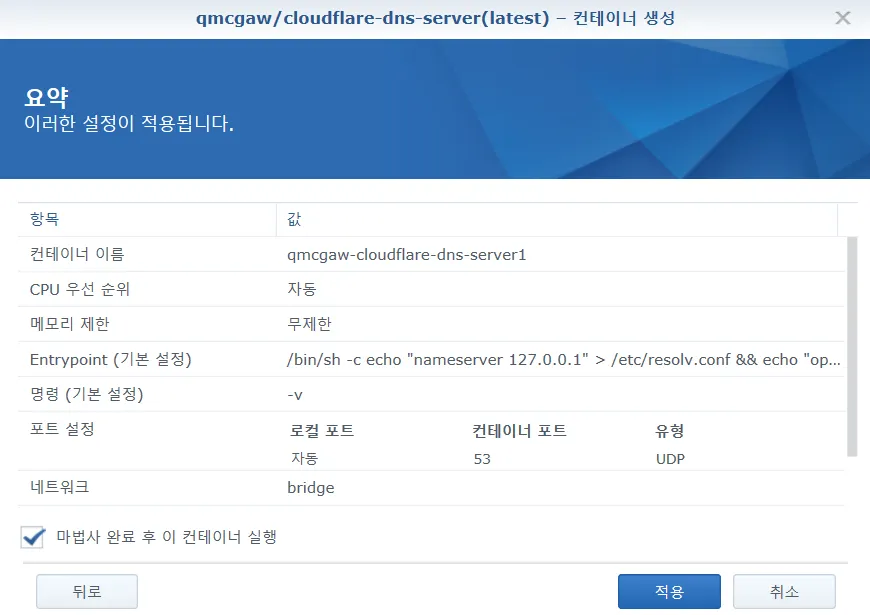Image resolution: width=870 pixels, height=615 pixels.
Task: Select the CPU 우선 순위 row label
Action: 79,289
